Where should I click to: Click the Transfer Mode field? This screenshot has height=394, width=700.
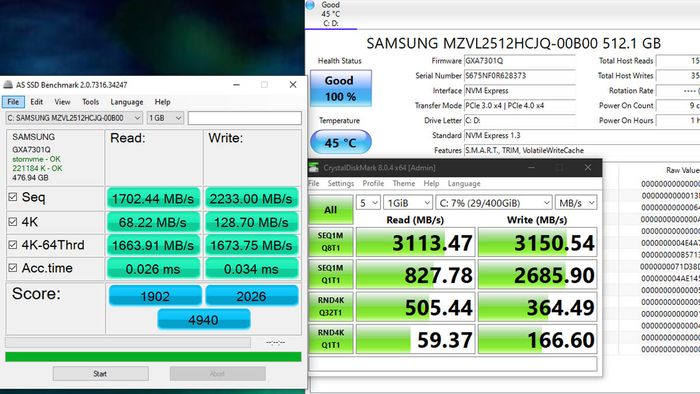tap(520, 106)
